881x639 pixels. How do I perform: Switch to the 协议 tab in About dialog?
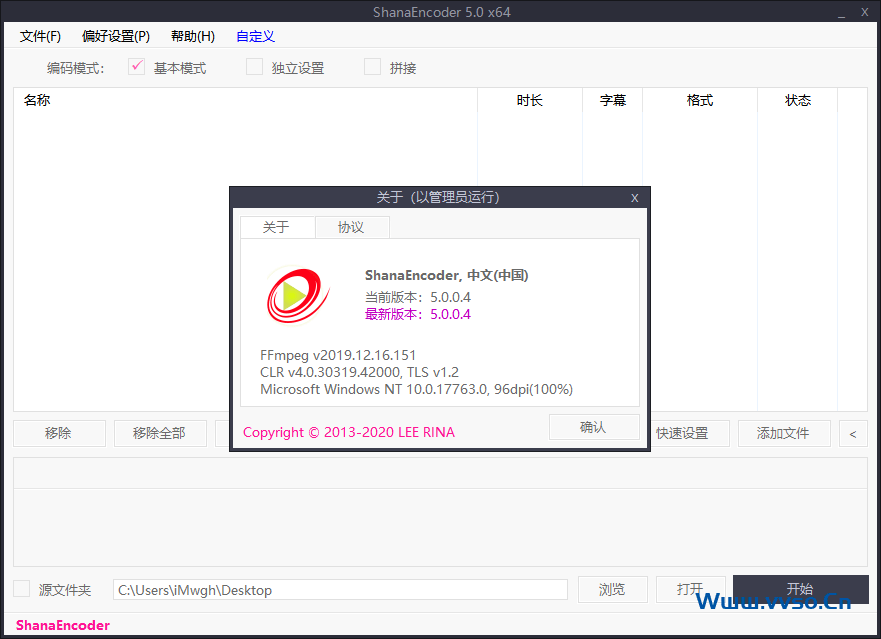click(x=352, y=227)
